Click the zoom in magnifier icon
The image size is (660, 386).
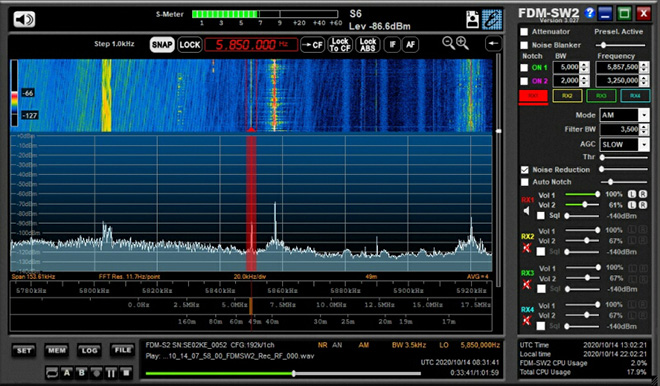pos(462,43)
